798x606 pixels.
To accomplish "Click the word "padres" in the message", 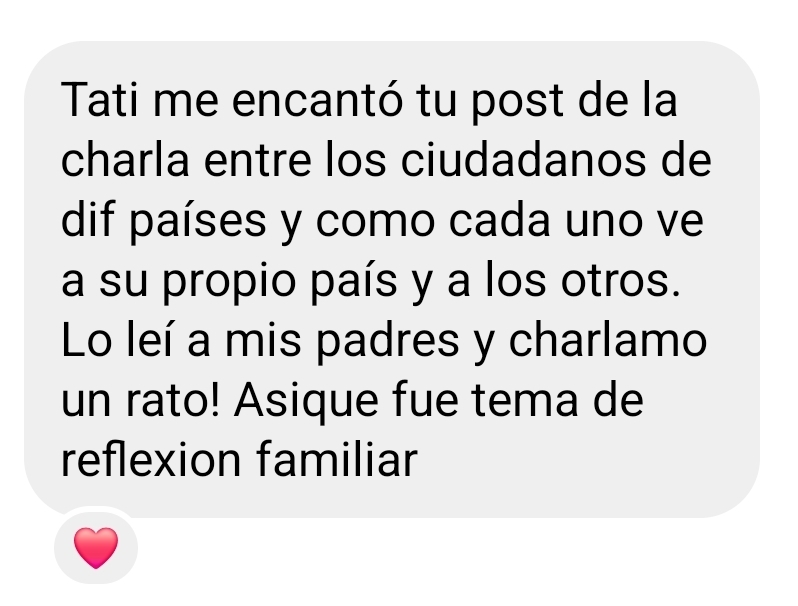I will tap(388, 343).
